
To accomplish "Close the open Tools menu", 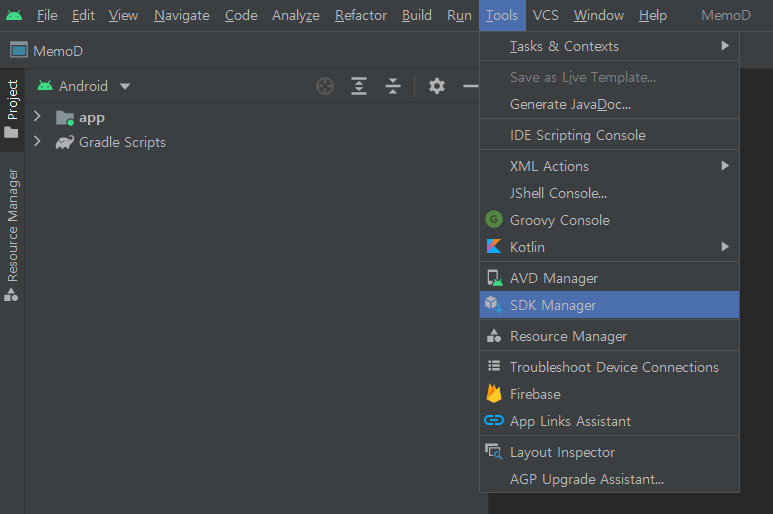I will tap(502, 16).
